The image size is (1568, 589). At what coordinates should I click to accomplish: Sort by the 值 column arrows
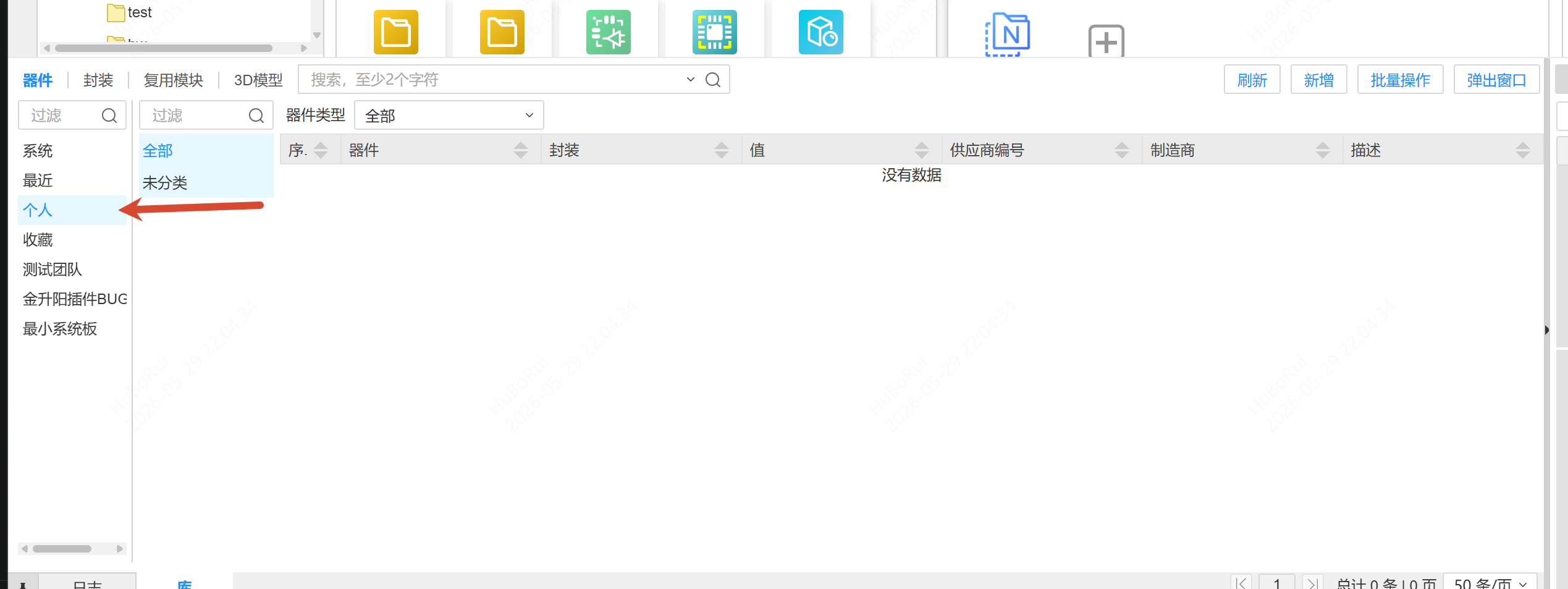921,150
